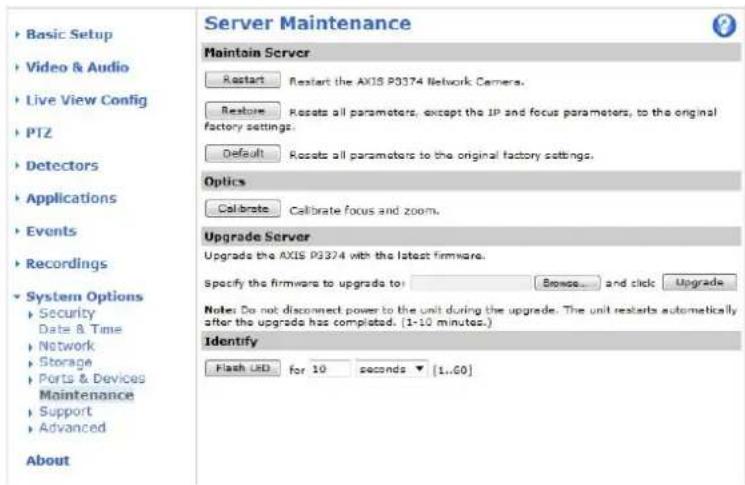Expand the Applications menu
745x485 pixels.
pyautogui.click(x=71, y=199)
